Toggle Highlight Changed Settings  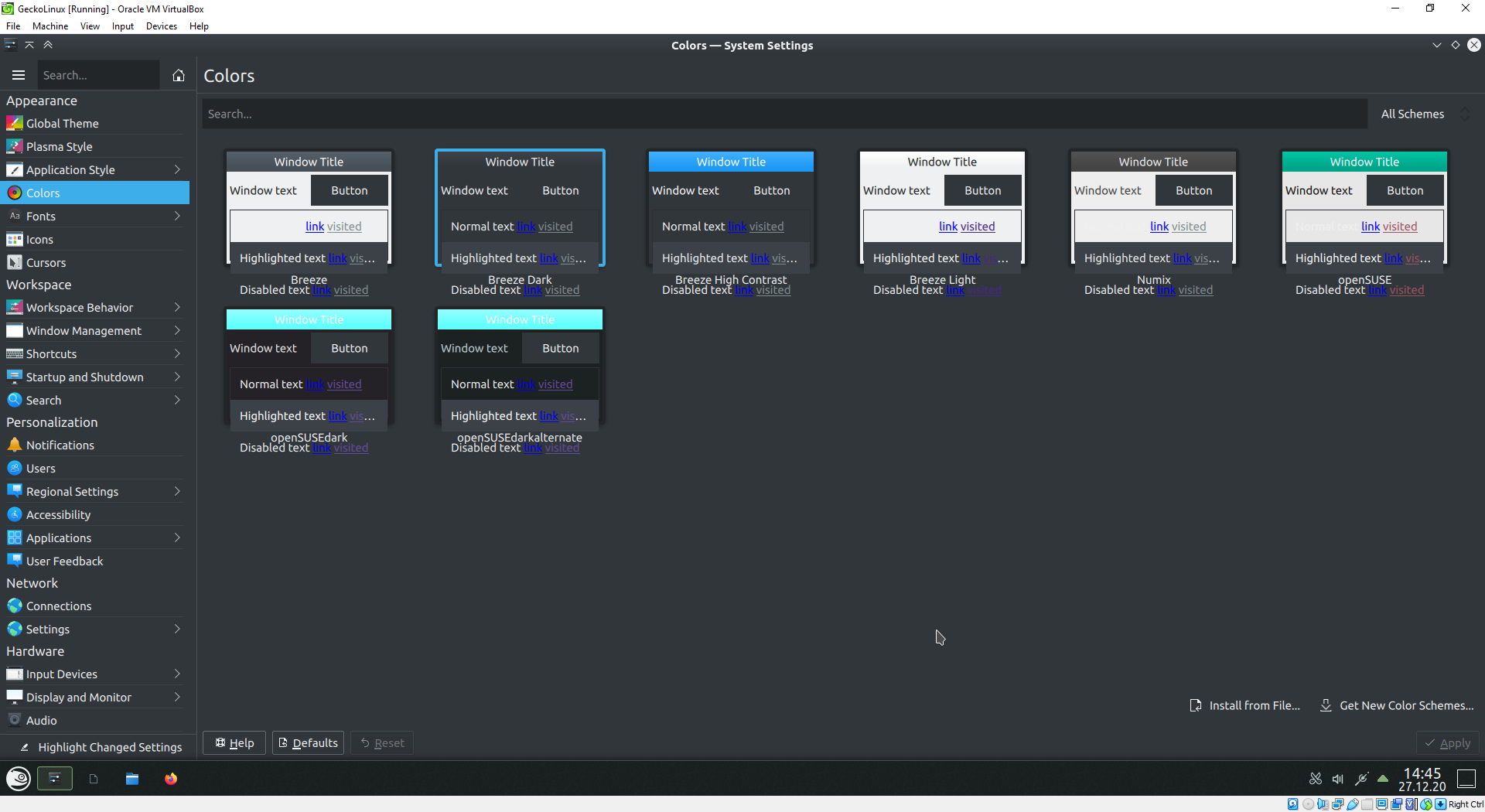(101, 747)
